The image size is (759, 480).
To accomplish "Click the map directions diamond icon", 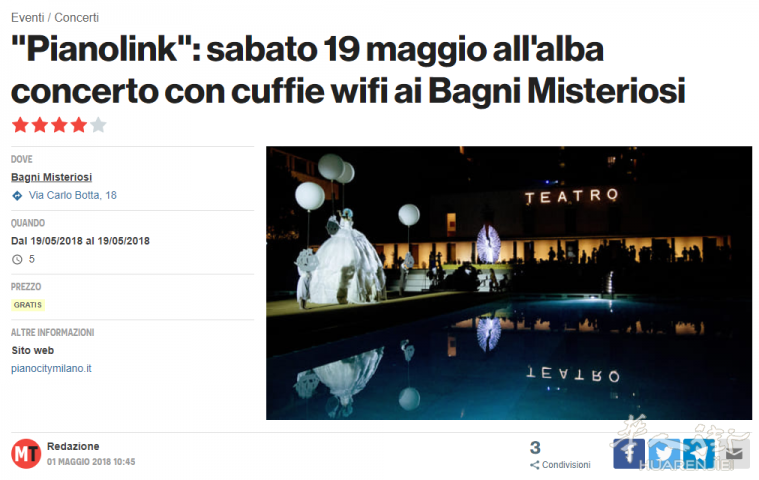I will (17, 195).
